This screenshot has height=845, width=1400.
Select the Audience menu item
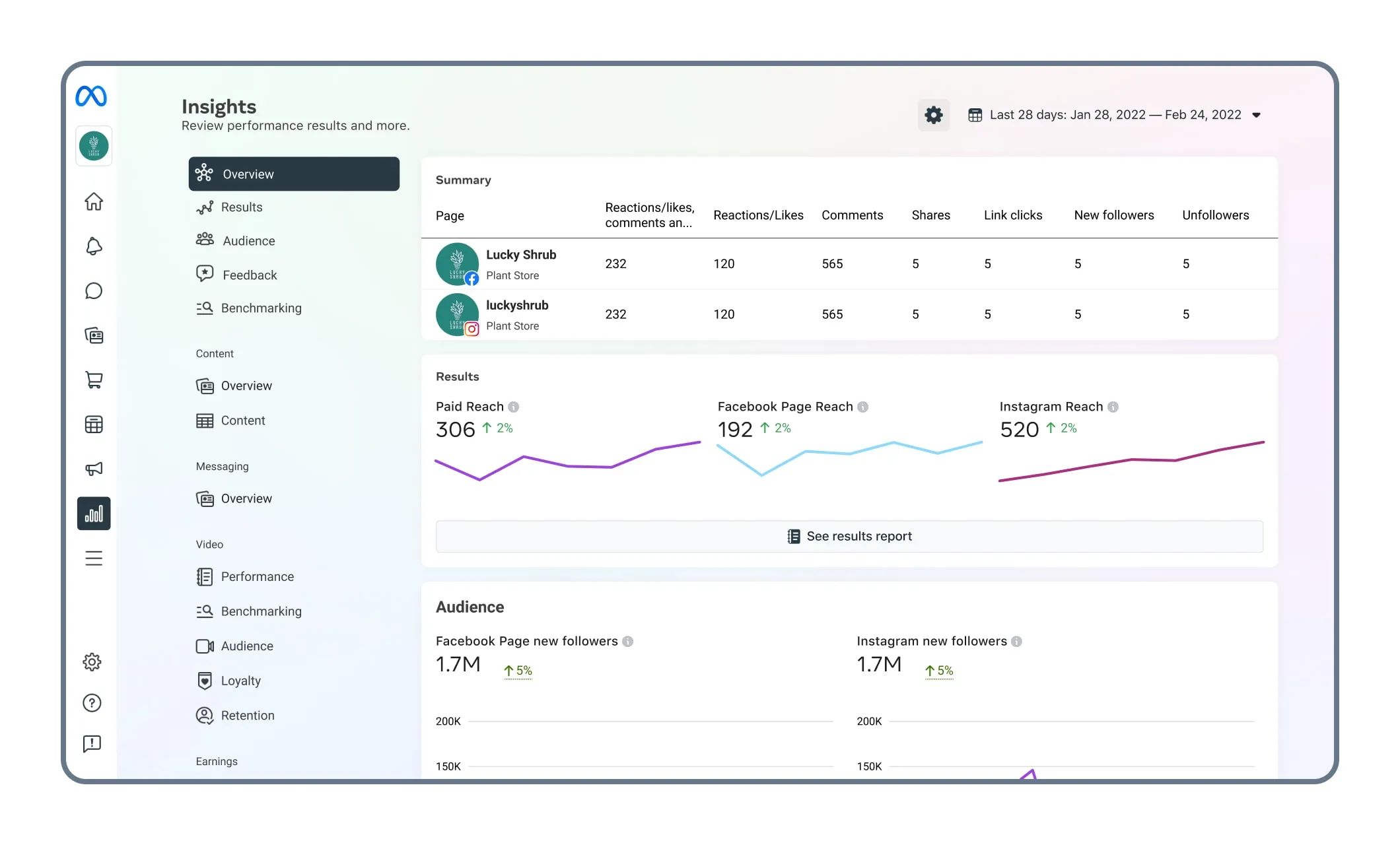pos(247,241)
